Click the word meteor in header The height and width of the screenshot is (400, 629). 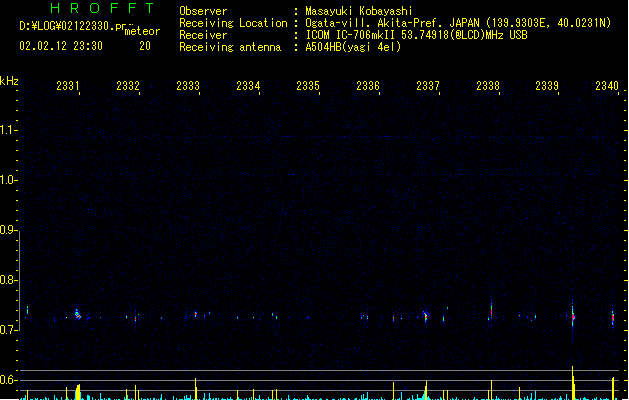142,31
